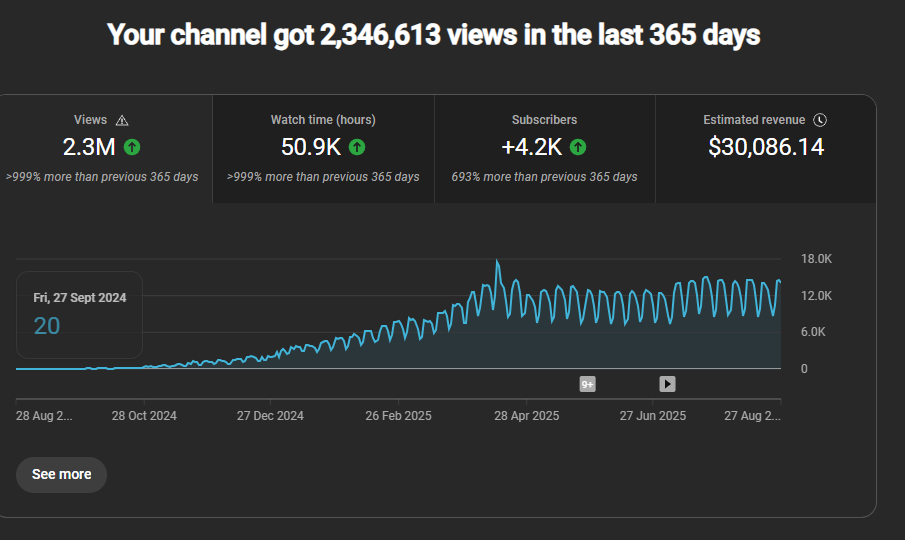Click green up-arrow icon next to 50.9K
This screenshot has width=905, height=540.
(357, 147)
